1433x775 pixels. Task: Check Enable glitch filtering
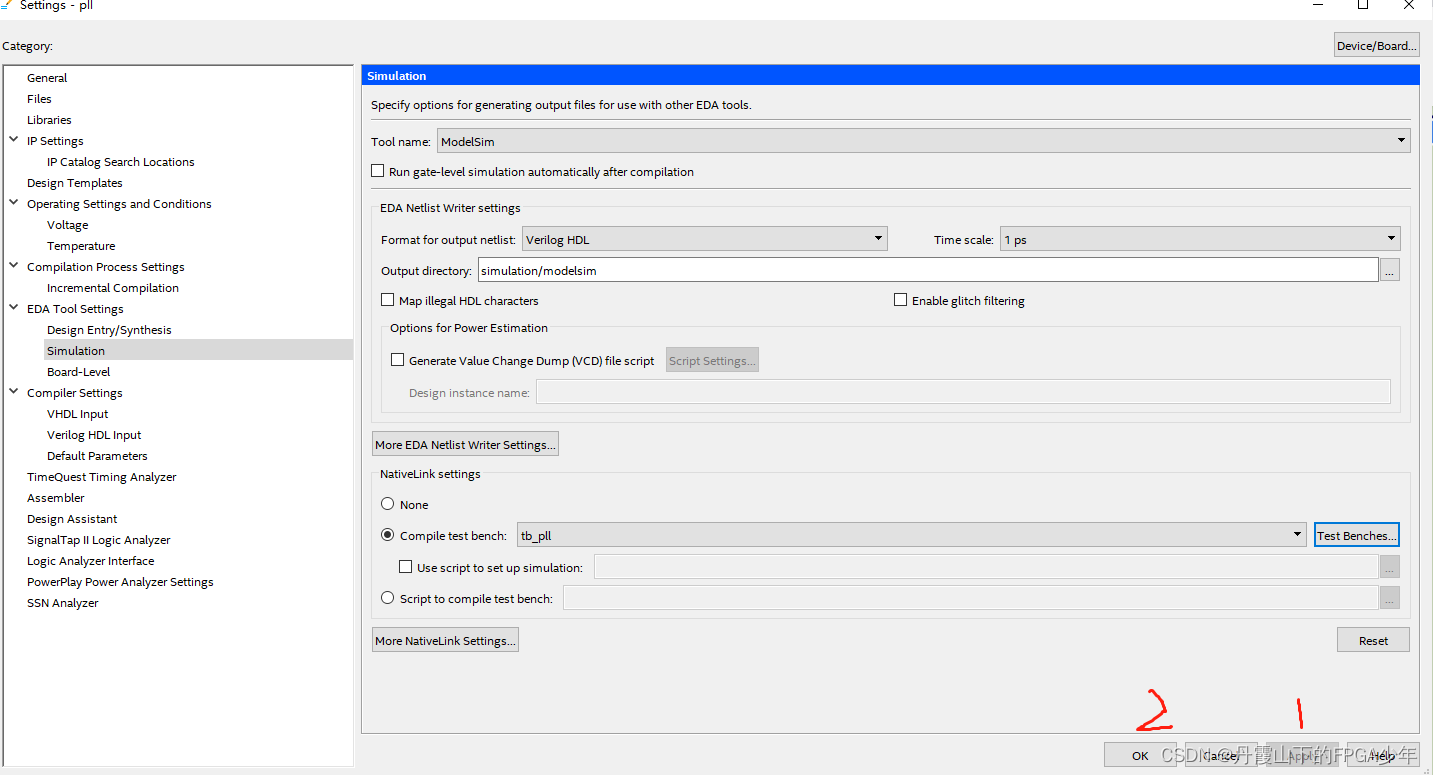pos(901,300)
